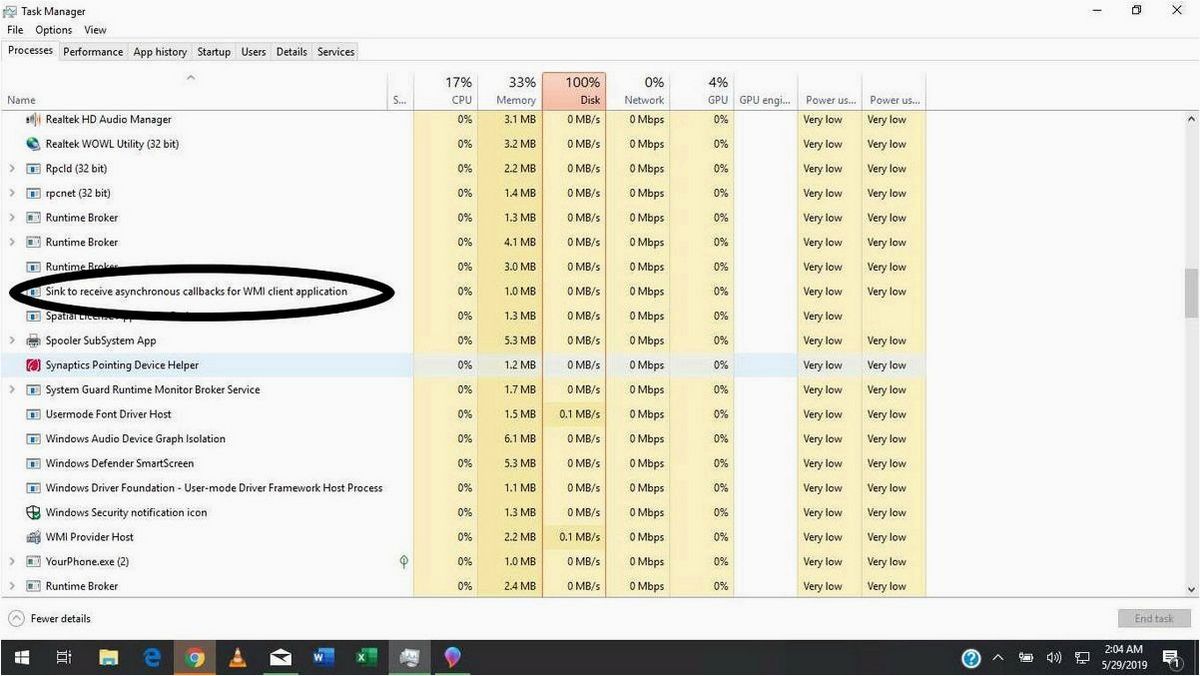
Task: Expand the Spooler SubSystem App group
Action: 12,341
